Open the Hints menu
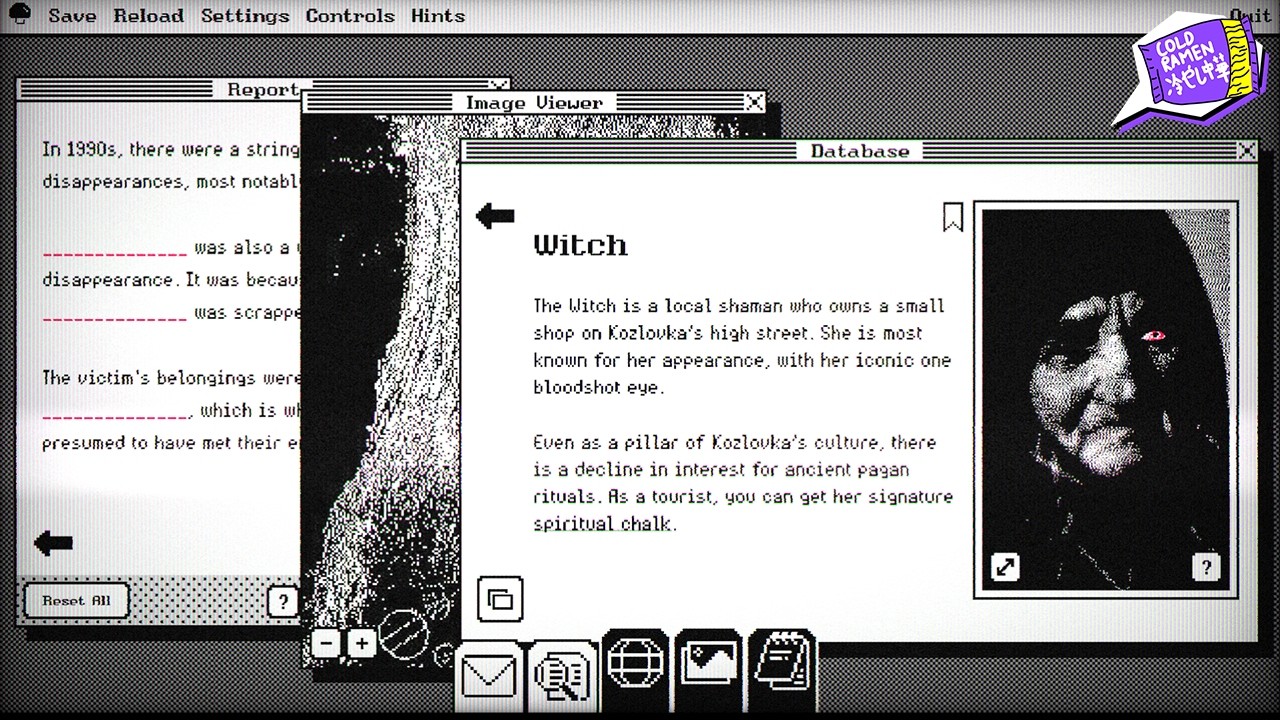The image size is (1280, 720). point(438,16)
